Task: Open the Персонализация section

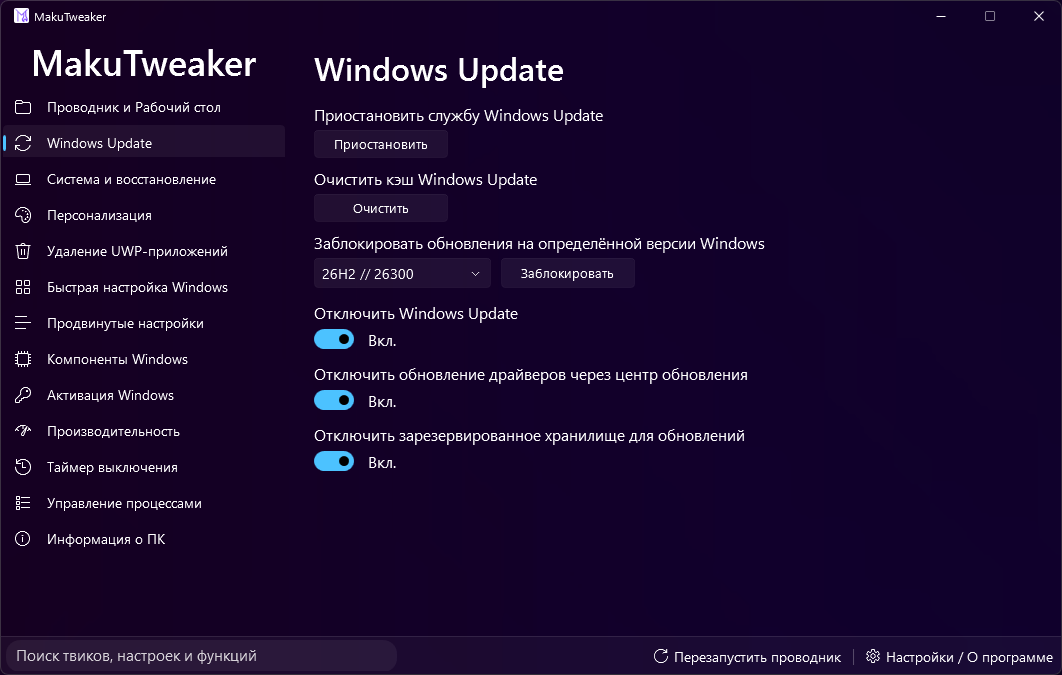Action: click(x=144, y=215)
